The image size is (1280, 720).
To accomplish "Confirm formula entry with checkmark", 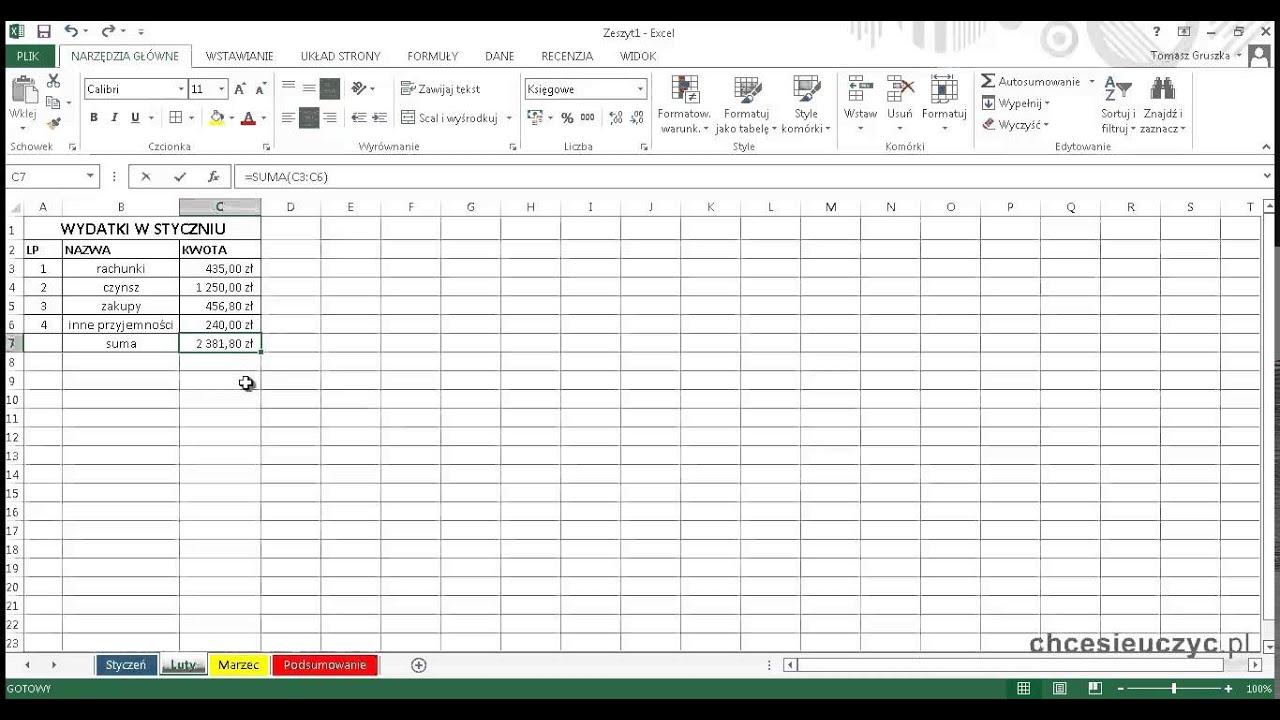I will [x=180, y=176].
